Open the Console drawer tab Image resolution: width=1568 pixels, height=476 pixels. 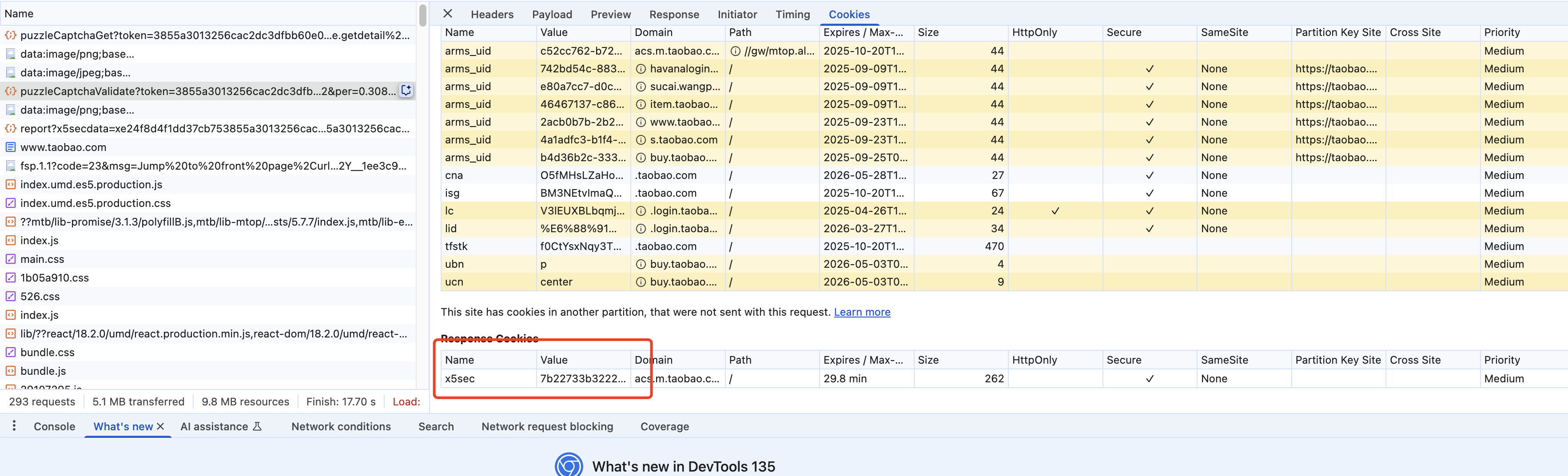(x=54, y=426)
